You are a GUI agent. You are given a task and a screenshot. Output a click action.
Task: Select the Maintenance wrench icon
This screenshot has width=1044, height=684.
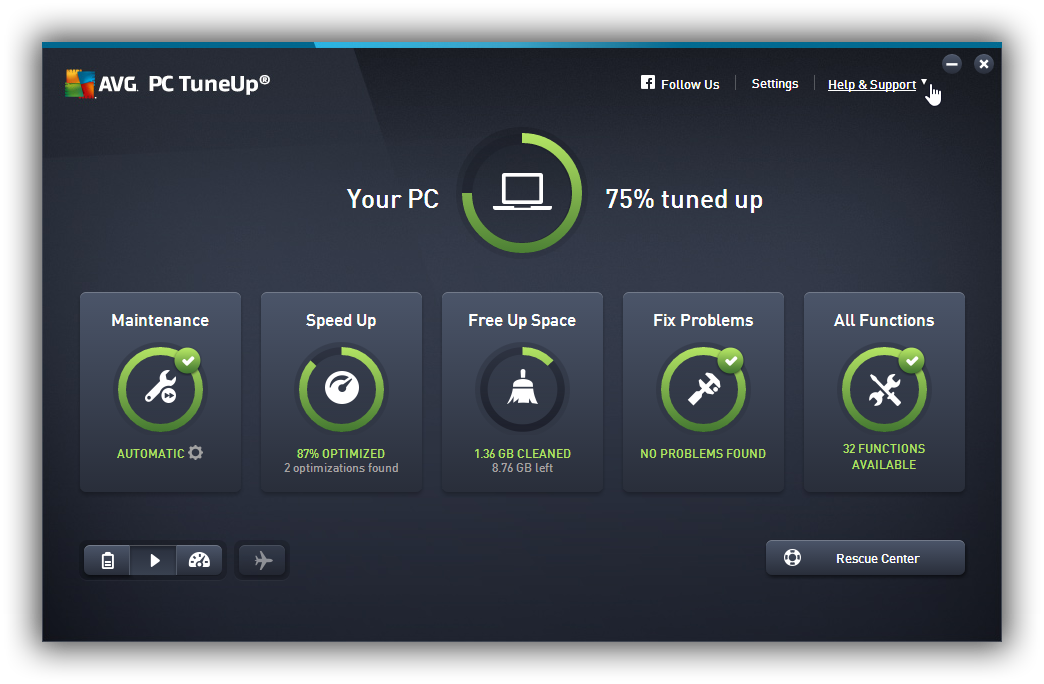[x=160, y=389]
